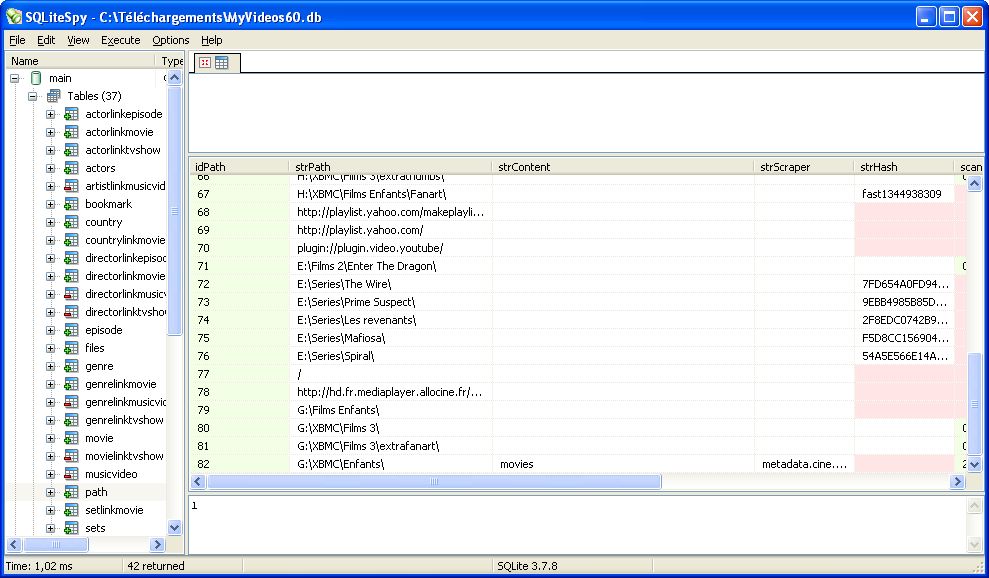989x578 pixels.
Task: Select the metadata.cine scraper cell
Action: pos(805,464)
